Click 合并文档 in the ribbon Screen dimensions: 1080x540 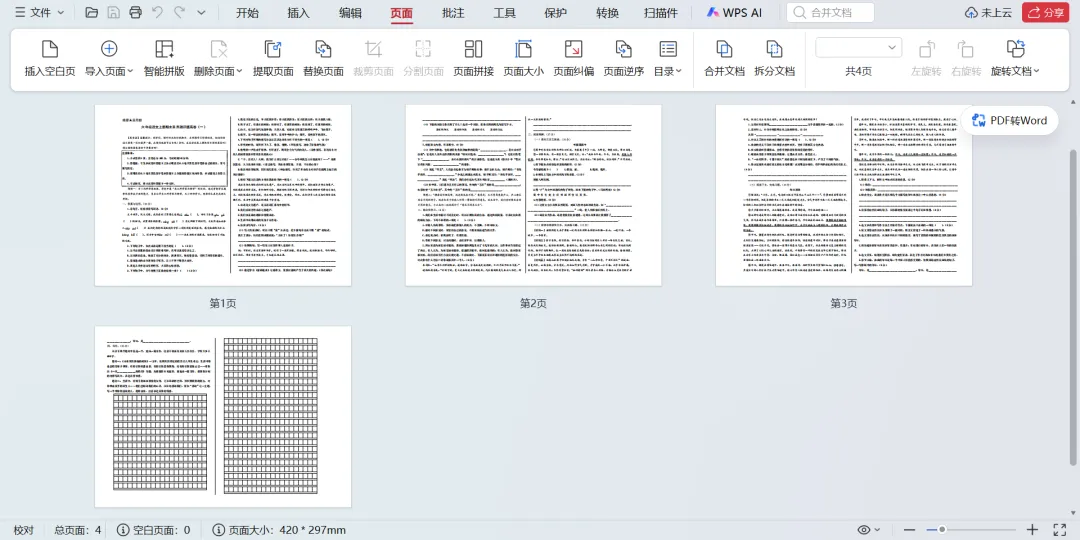(724, 59)
